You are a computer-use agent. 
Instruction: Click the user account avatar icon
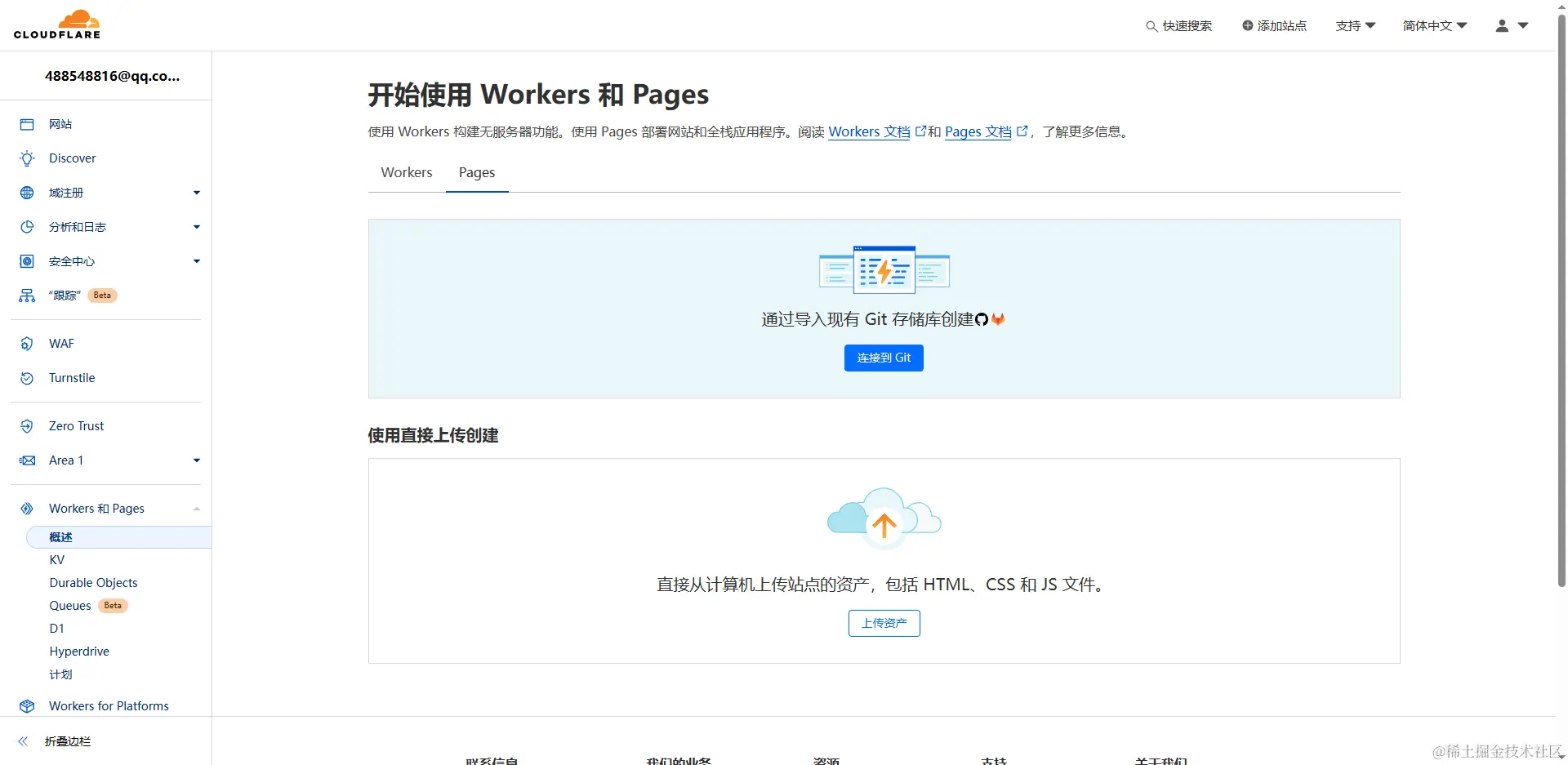point(1502,25)
